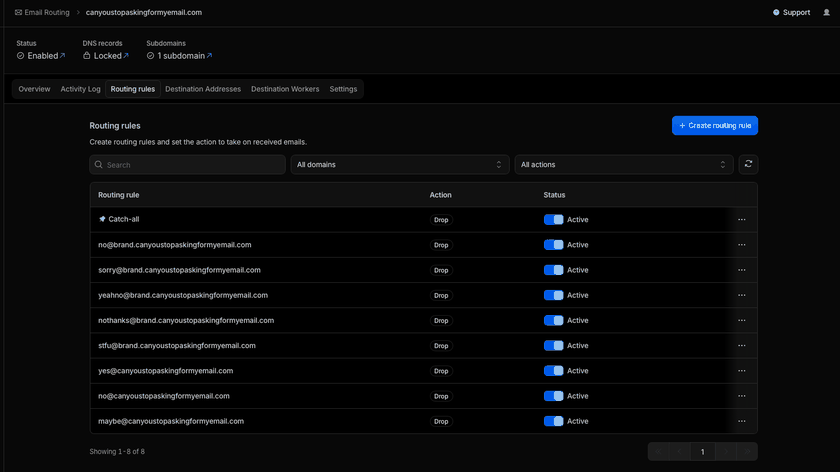The height and width of the screenshot is (472, 840).
Task: Open more options for yeahno@brand rule
Action: pos(741,295)
